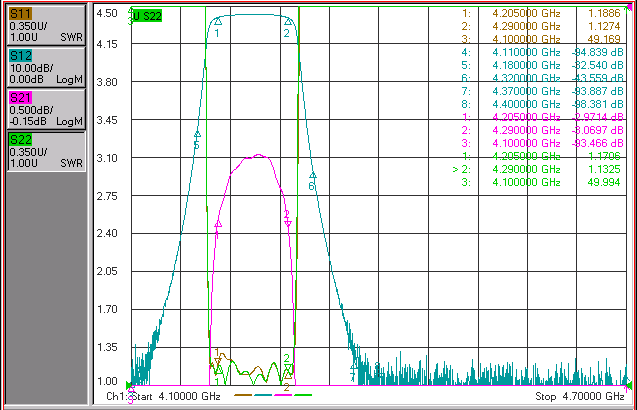Select S12 marker 2 triangle at passband top
Image resolution: width=637 pixels, height=410 pixels.
tap(288, 22)
